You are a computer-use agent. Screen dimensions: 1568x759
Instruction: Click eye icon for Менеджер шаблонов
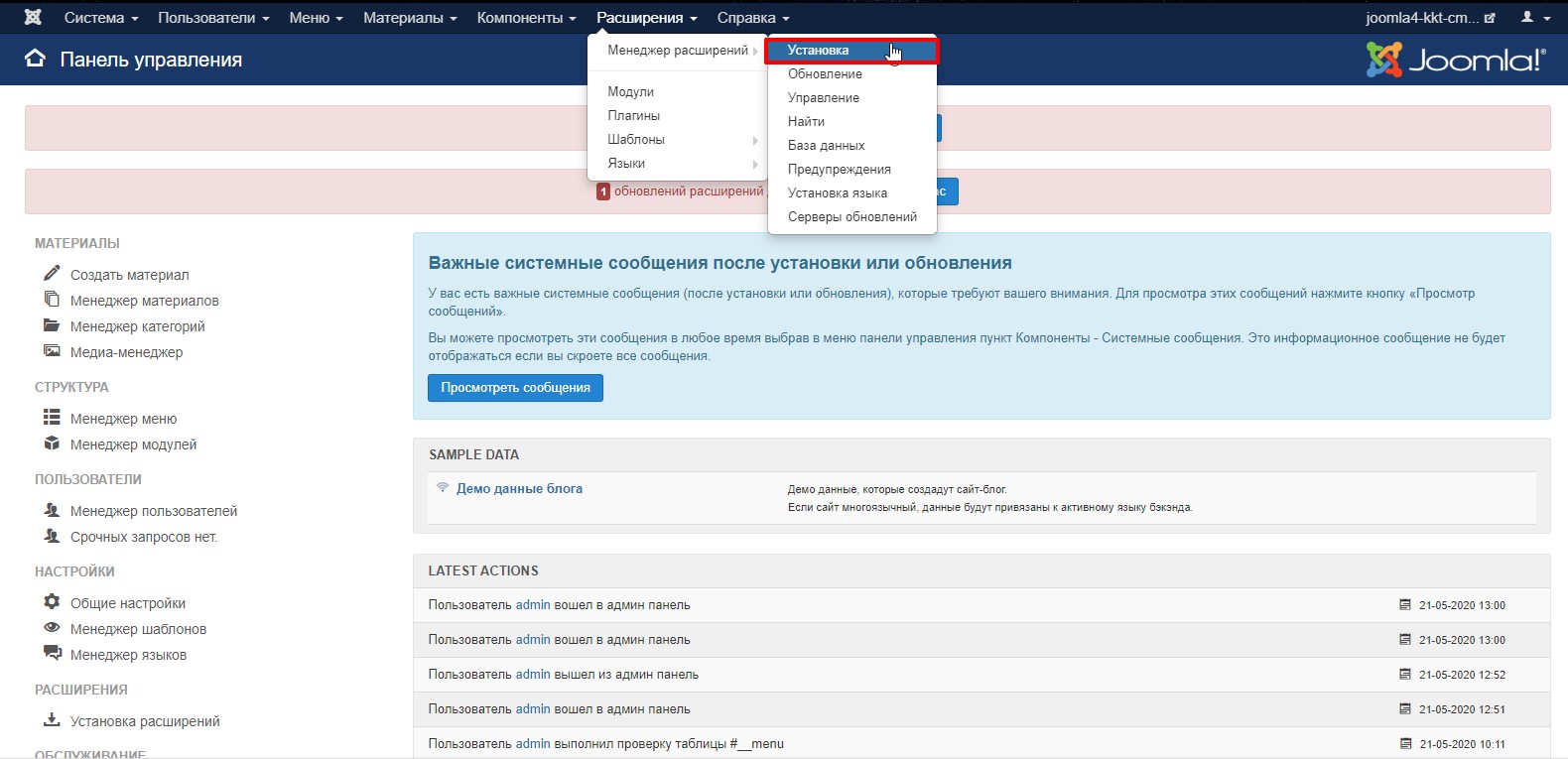tap(52, 627)
